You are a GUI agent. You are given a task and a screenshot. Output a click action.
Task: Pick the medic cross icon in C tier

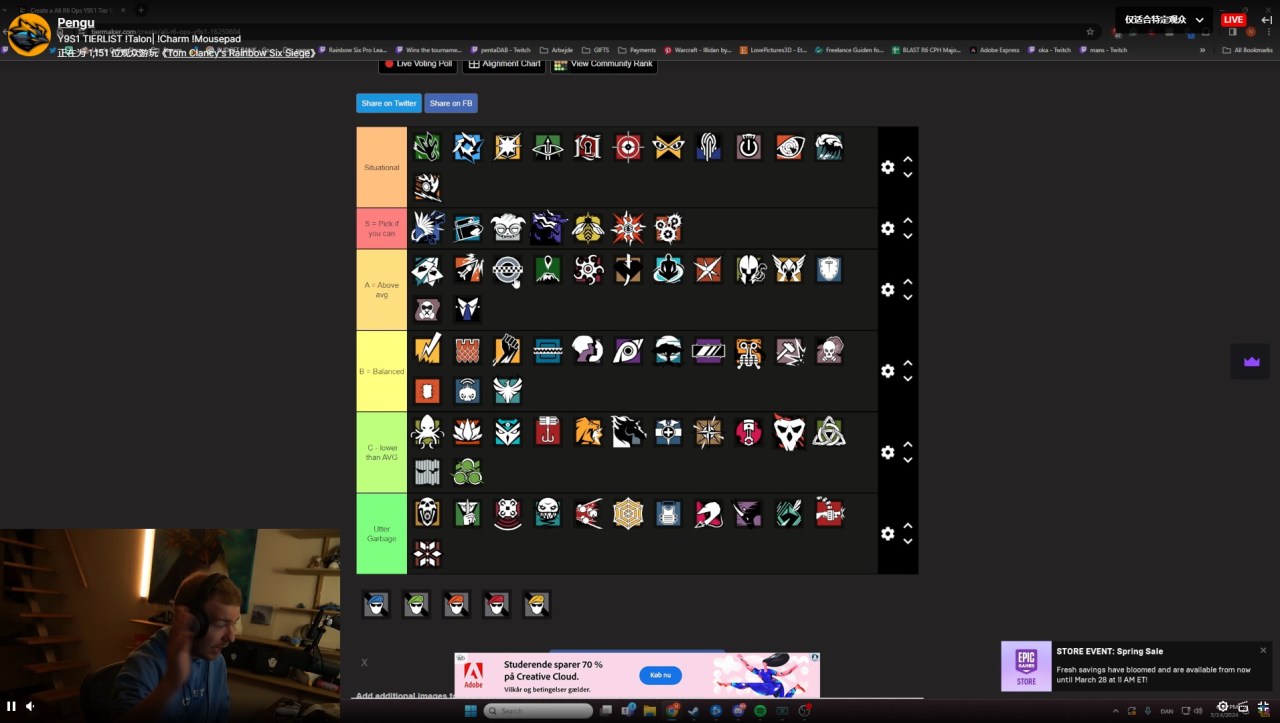pyautogui.click(x=669, y=432)
